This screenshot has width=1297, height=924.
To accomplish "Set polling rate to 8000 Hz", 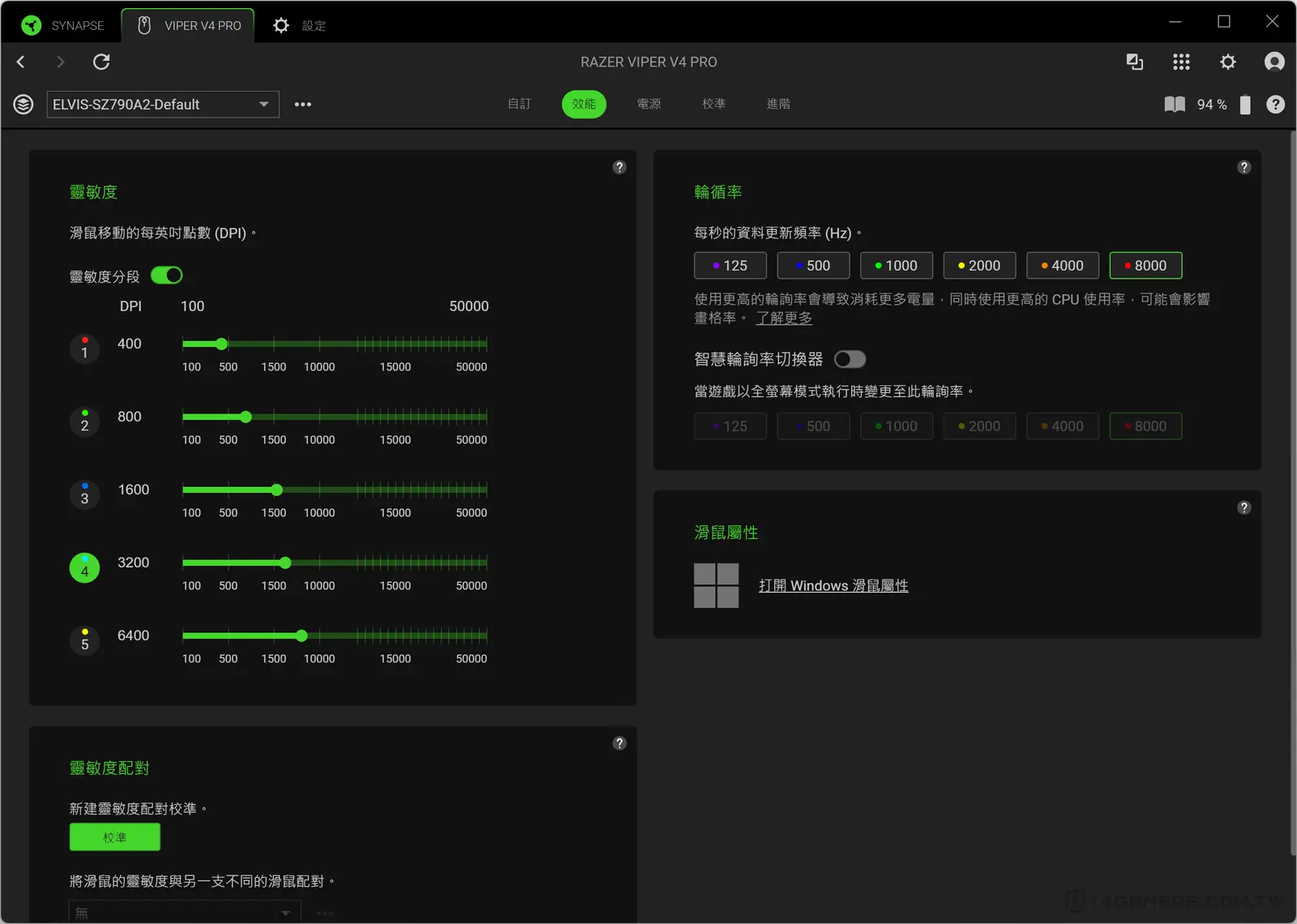I will (1145, 265).
